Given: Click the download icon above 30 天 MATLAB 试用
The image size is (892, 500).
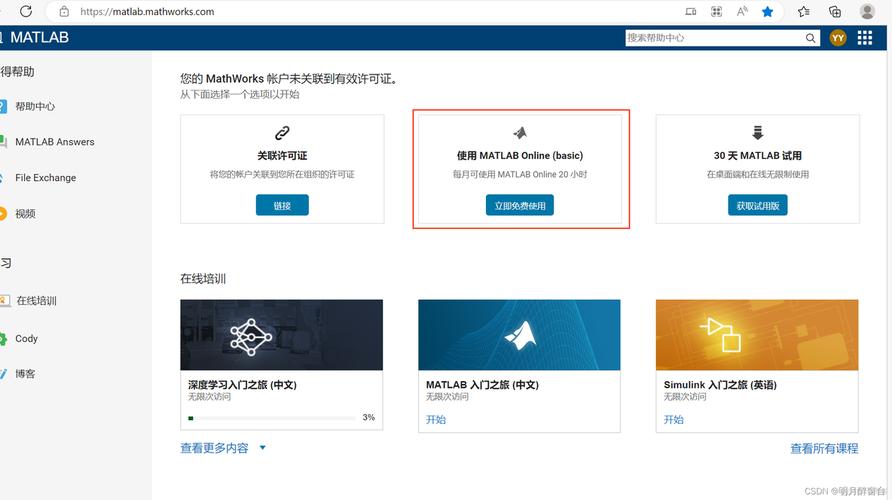Looking at the screenshot, I should coord(757,133).
